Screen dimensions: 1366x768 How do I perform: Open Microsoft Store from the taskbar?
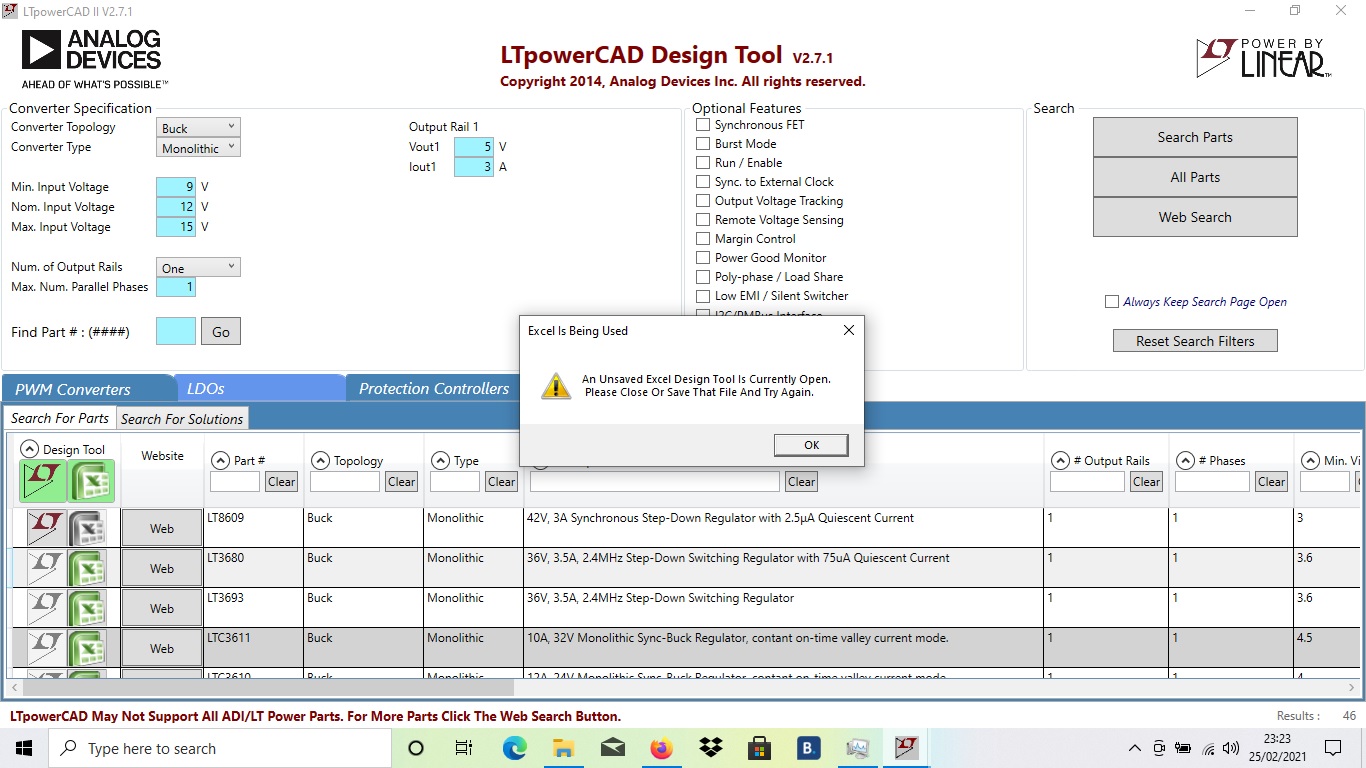click(759, 748)
